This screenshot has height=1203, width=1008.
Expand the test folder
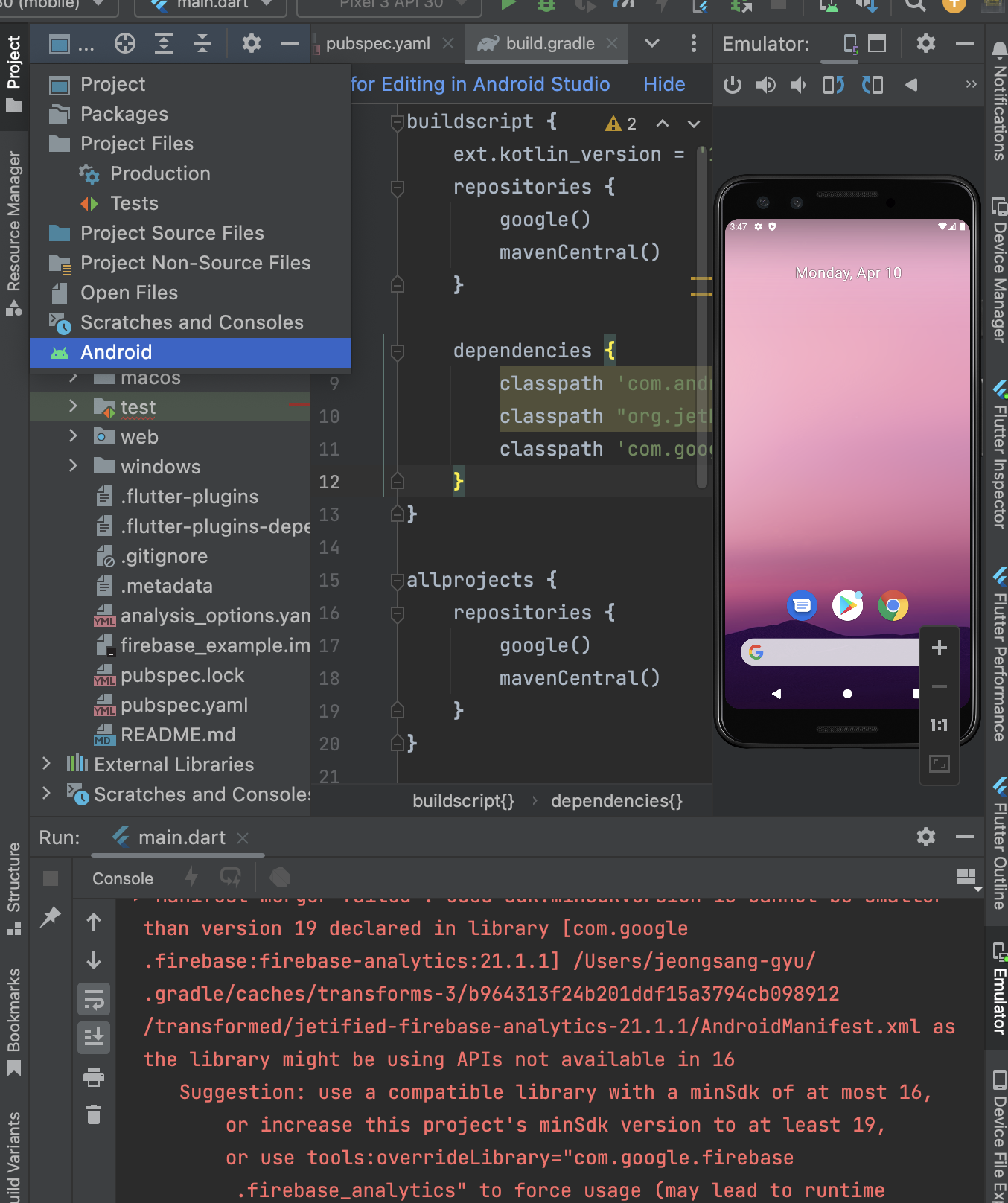[73, 406]
